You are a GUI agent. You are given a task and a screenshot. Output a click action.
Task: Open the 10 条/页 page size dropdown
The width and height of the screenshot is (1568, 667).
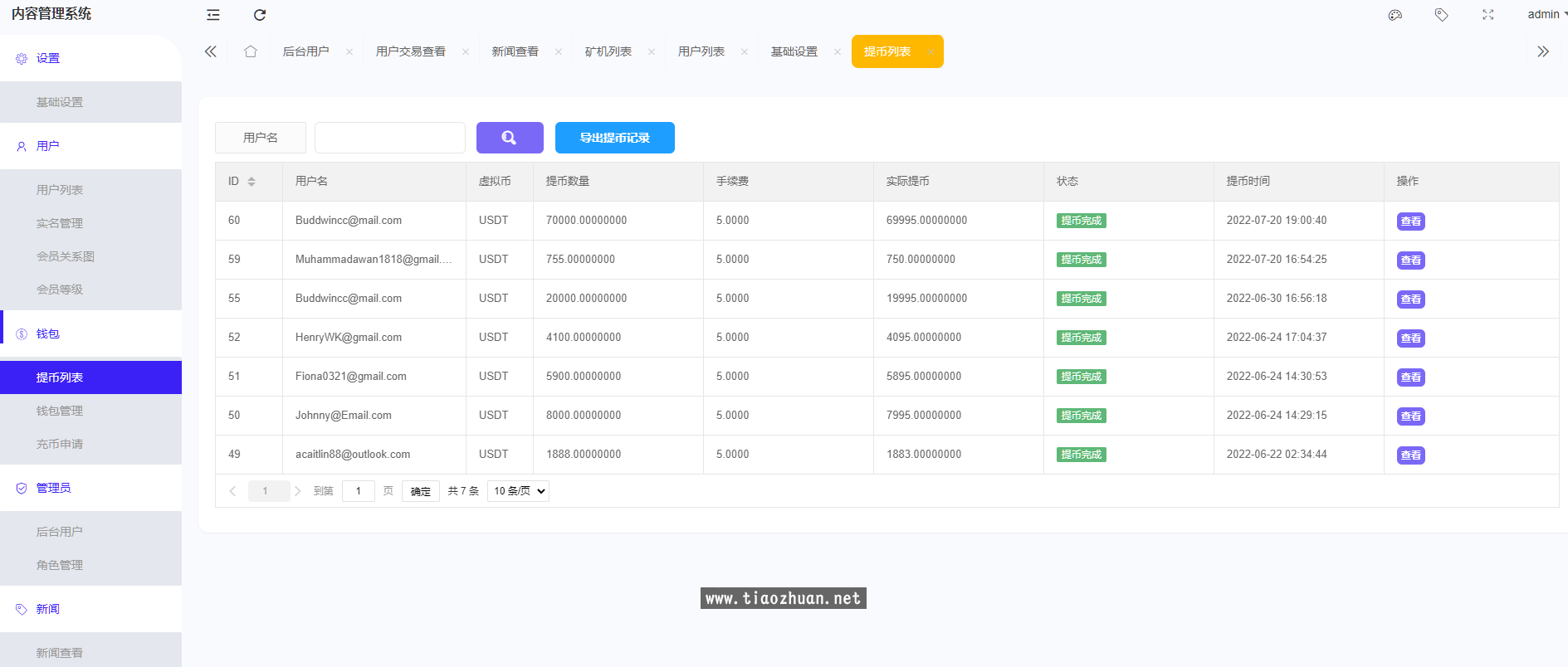pos(519,491)
